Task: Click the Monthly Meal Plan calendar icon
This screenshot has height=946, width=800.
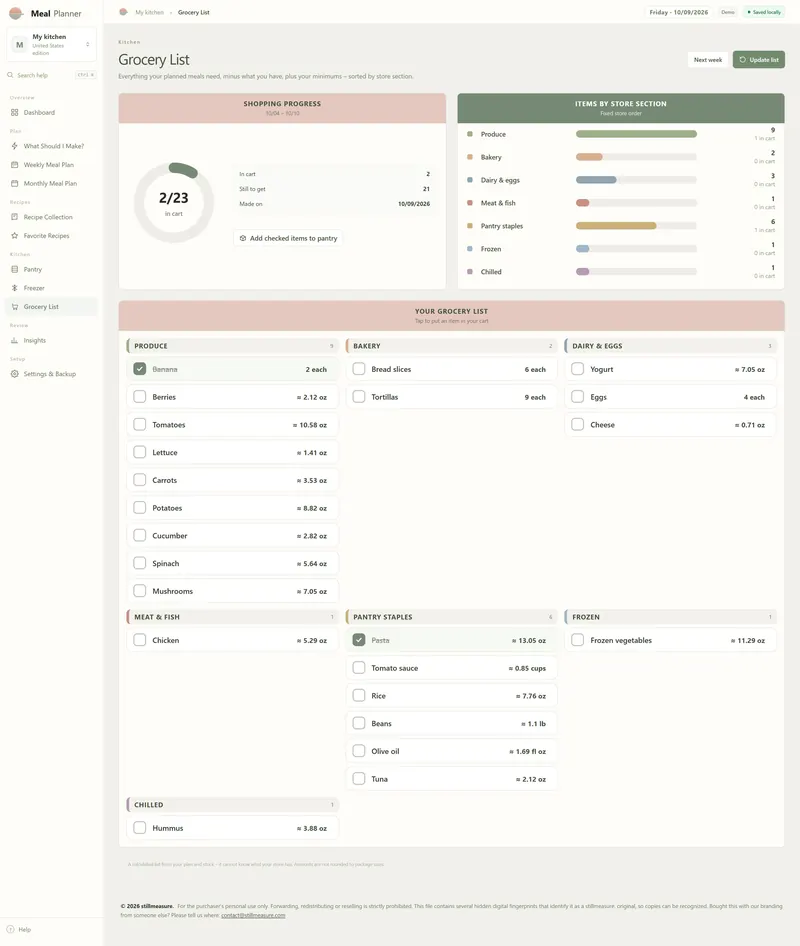Action: tap(14, 183)
